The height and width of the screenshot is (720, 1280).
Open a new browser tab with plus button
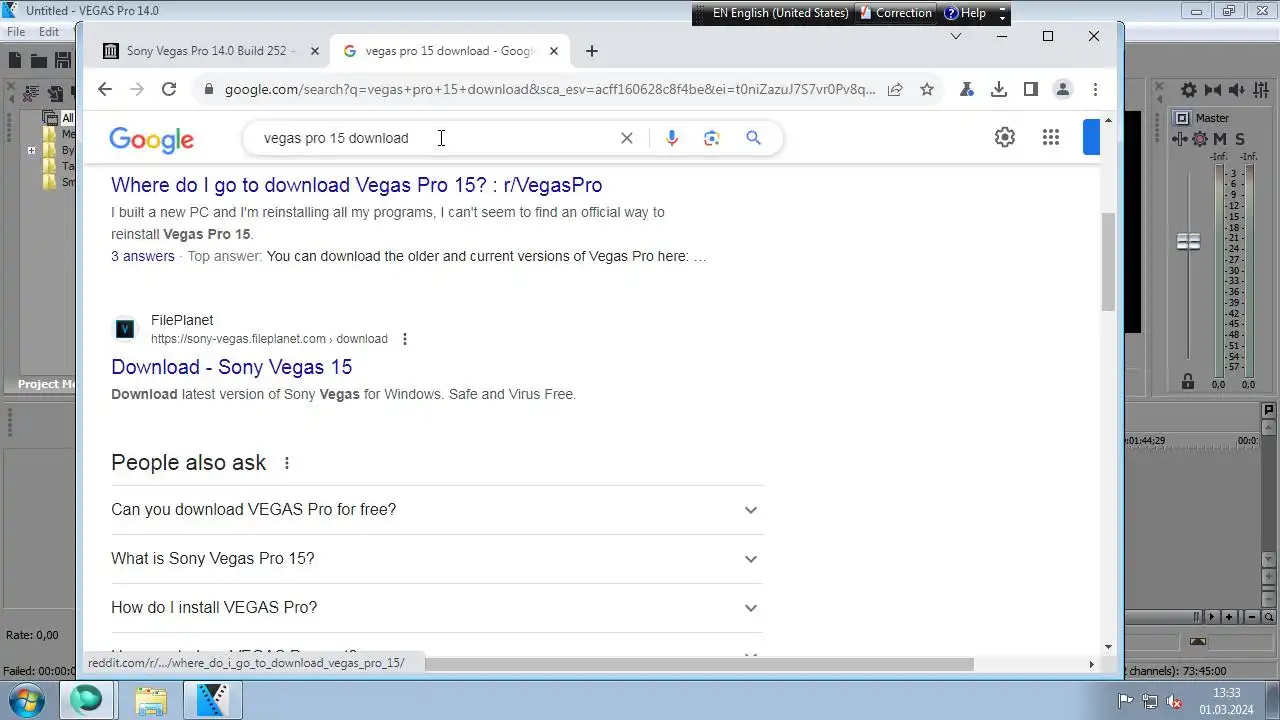click(592, 51)
